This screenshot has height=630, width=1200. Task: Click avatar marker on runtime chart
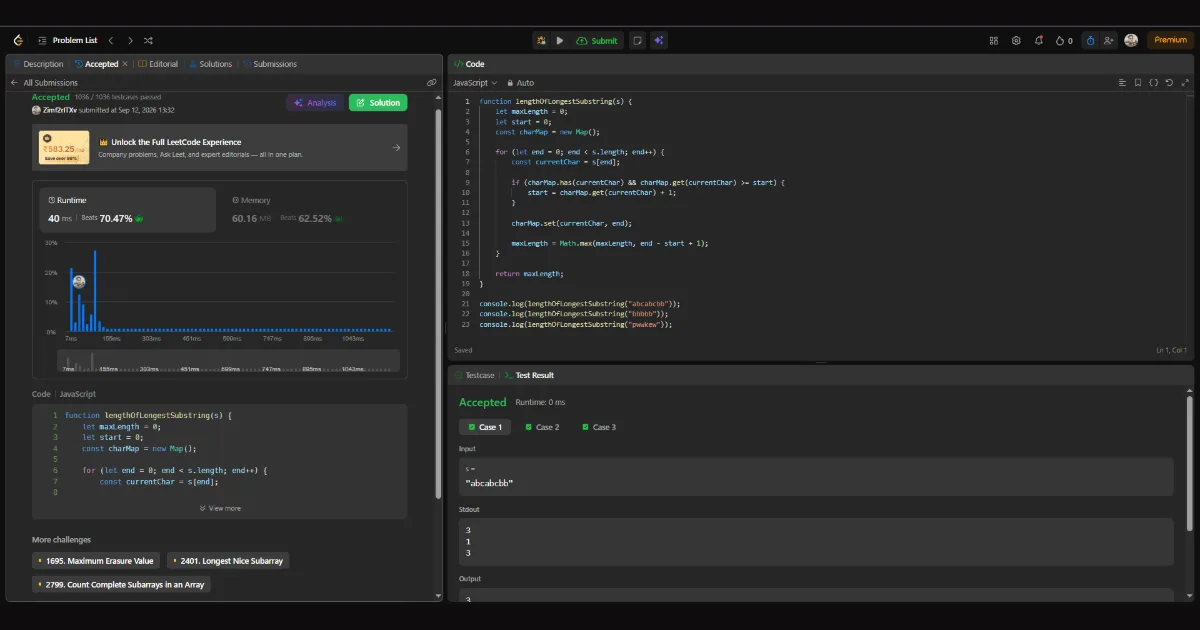79,283
